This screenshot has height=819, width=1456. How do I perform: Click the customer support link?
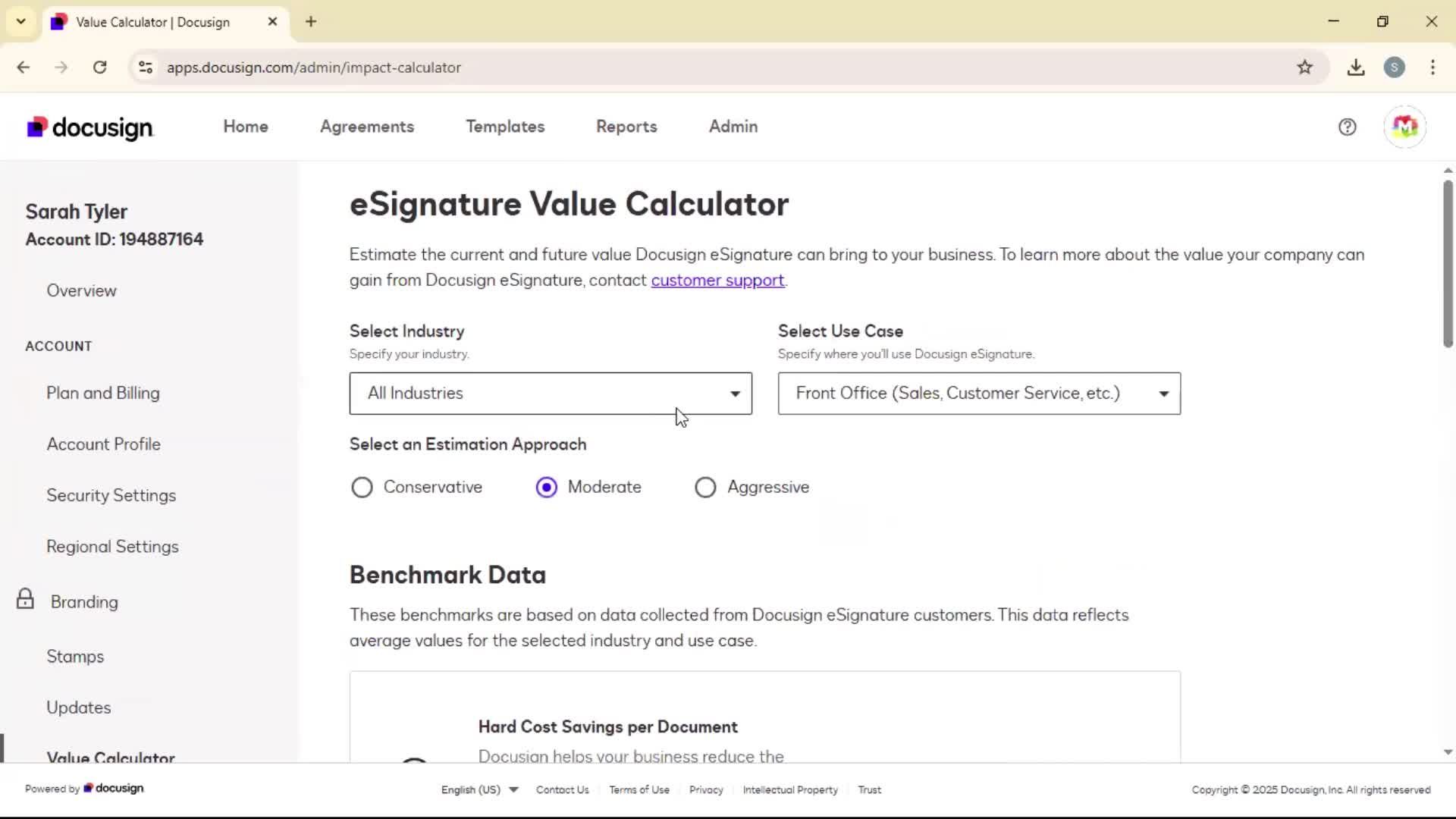coord(717,281)
